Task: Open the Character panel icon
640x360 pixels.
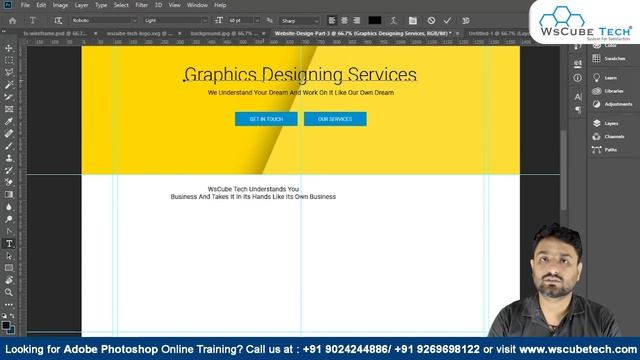Action: click(x=578, y=97)
